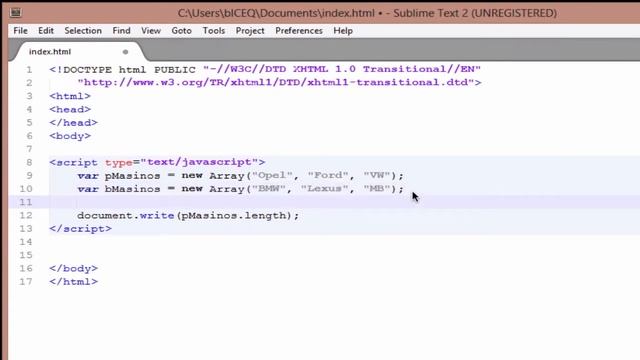Screen dimensions: 640x360
Task: Open the Goto menu
Action: (181, 31)
